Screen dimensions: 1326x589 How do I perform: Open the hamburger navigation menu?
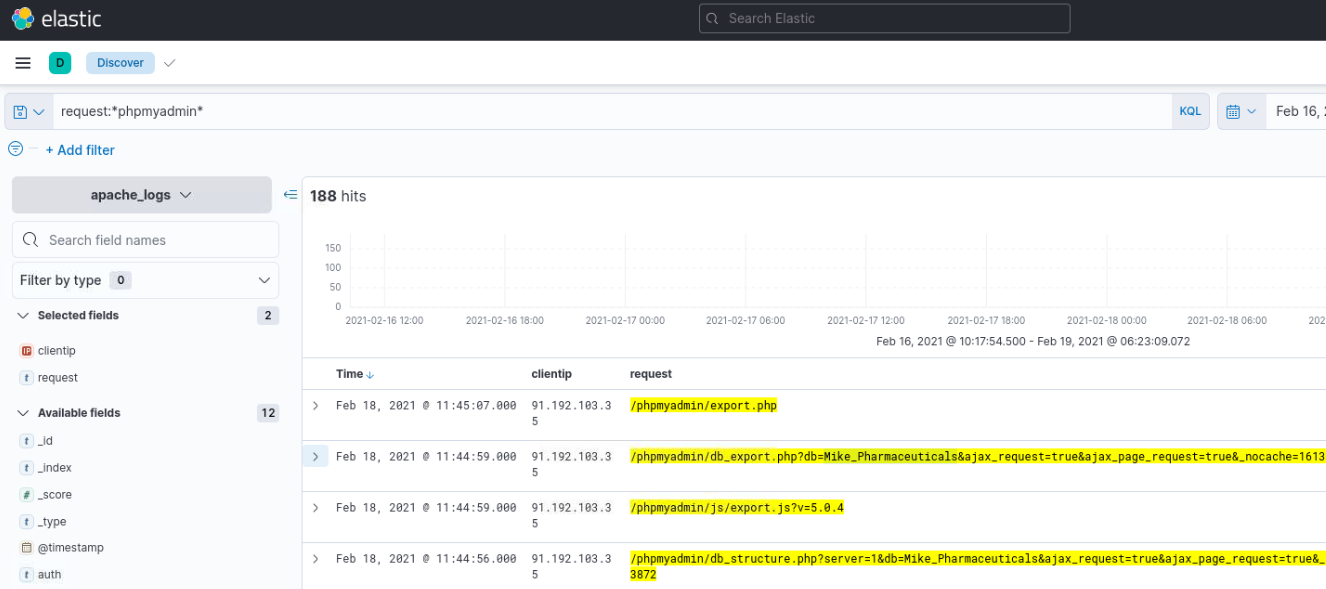pos(23,63)
